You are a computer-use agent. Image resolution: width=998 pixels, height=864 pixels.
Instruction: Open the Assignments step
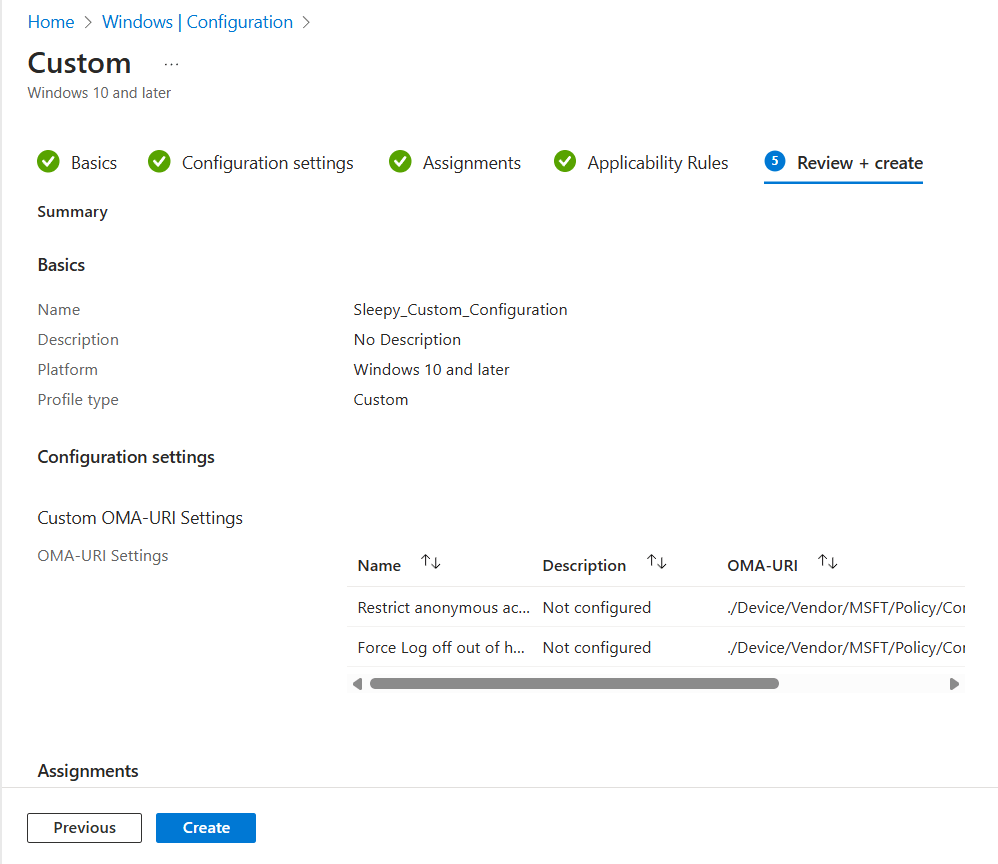471,163
